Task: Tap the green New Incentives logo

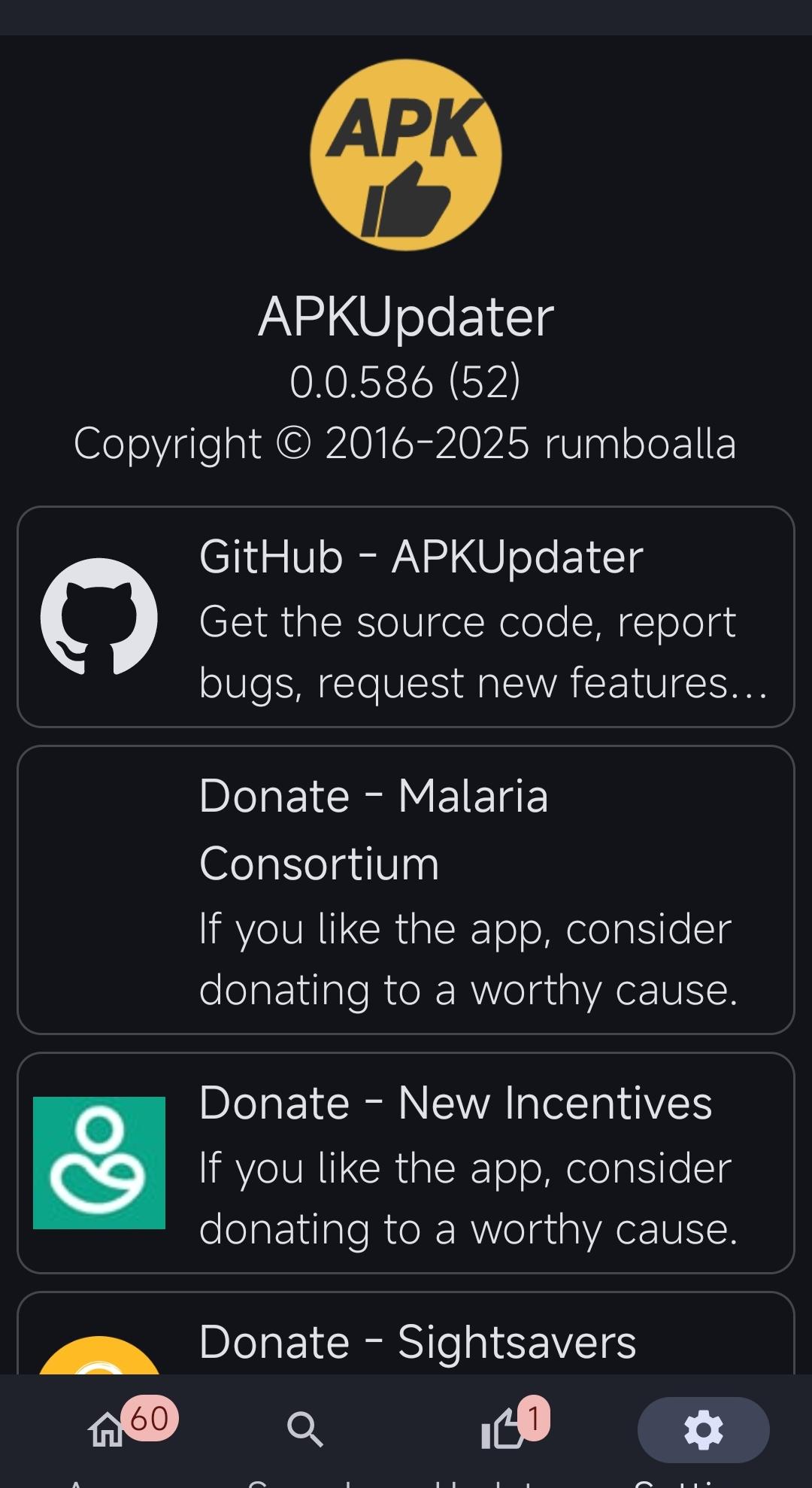Action: (x=99, y=1162)
